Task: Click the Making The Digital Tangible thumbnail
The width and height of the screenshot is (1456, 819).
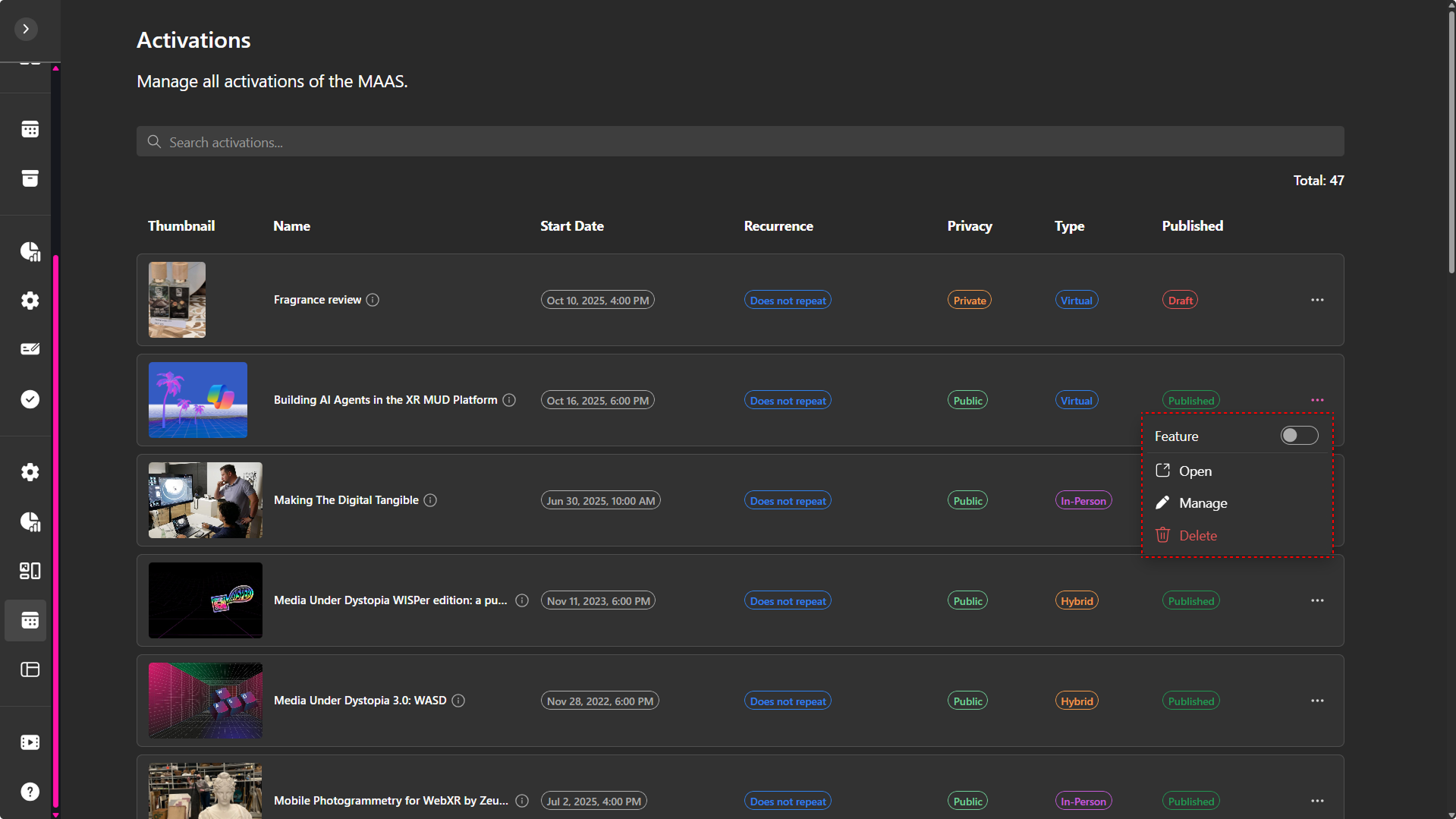Action: pyautogui.click(x=205, y=500)
